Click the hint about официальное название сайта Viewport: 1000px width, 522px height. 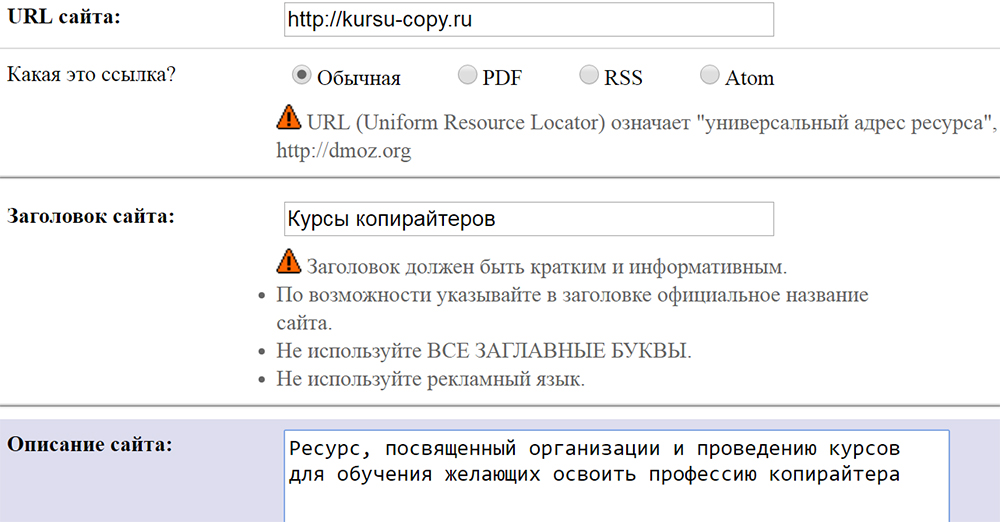point(572,297)
